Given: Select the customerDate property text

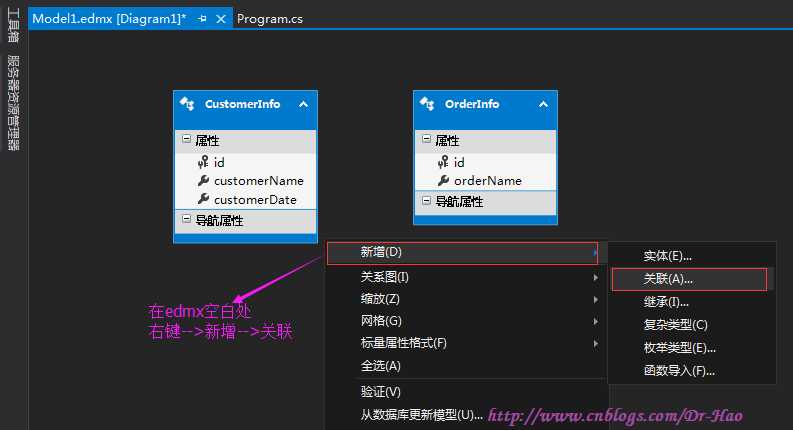Looking at the screenshot, I should [255, 200].
